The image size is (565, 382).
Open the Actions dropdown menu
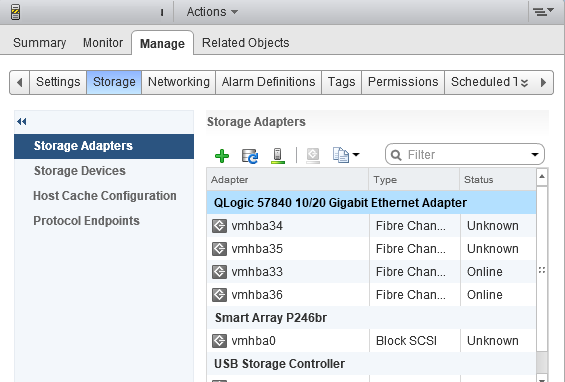coord(212,12)
